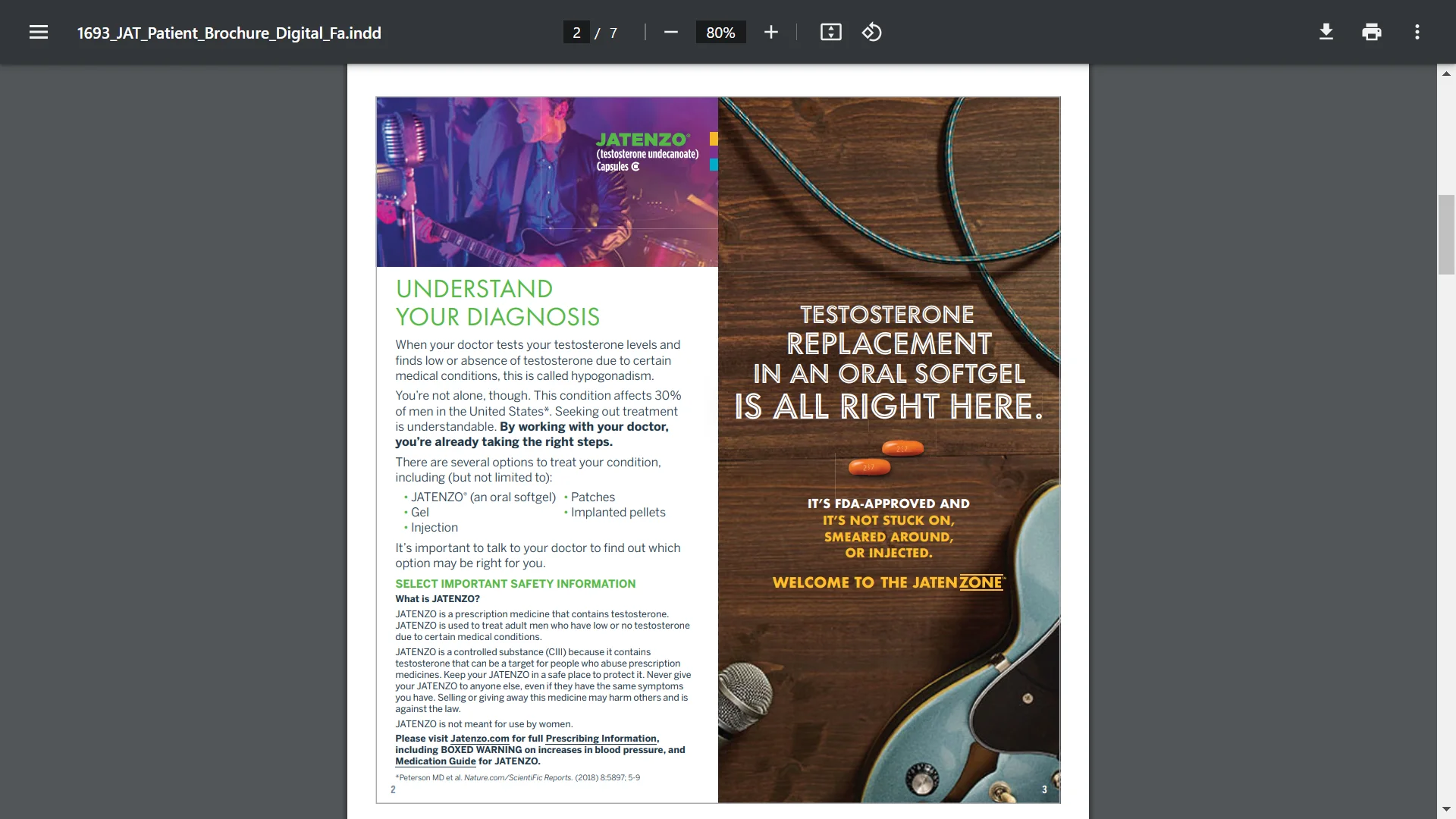Image resolution: width=1456 pixels, height=819 pixels.
Task: Click the 'Gel' list item
Action: pyautogui.click(x=420, y=513)
